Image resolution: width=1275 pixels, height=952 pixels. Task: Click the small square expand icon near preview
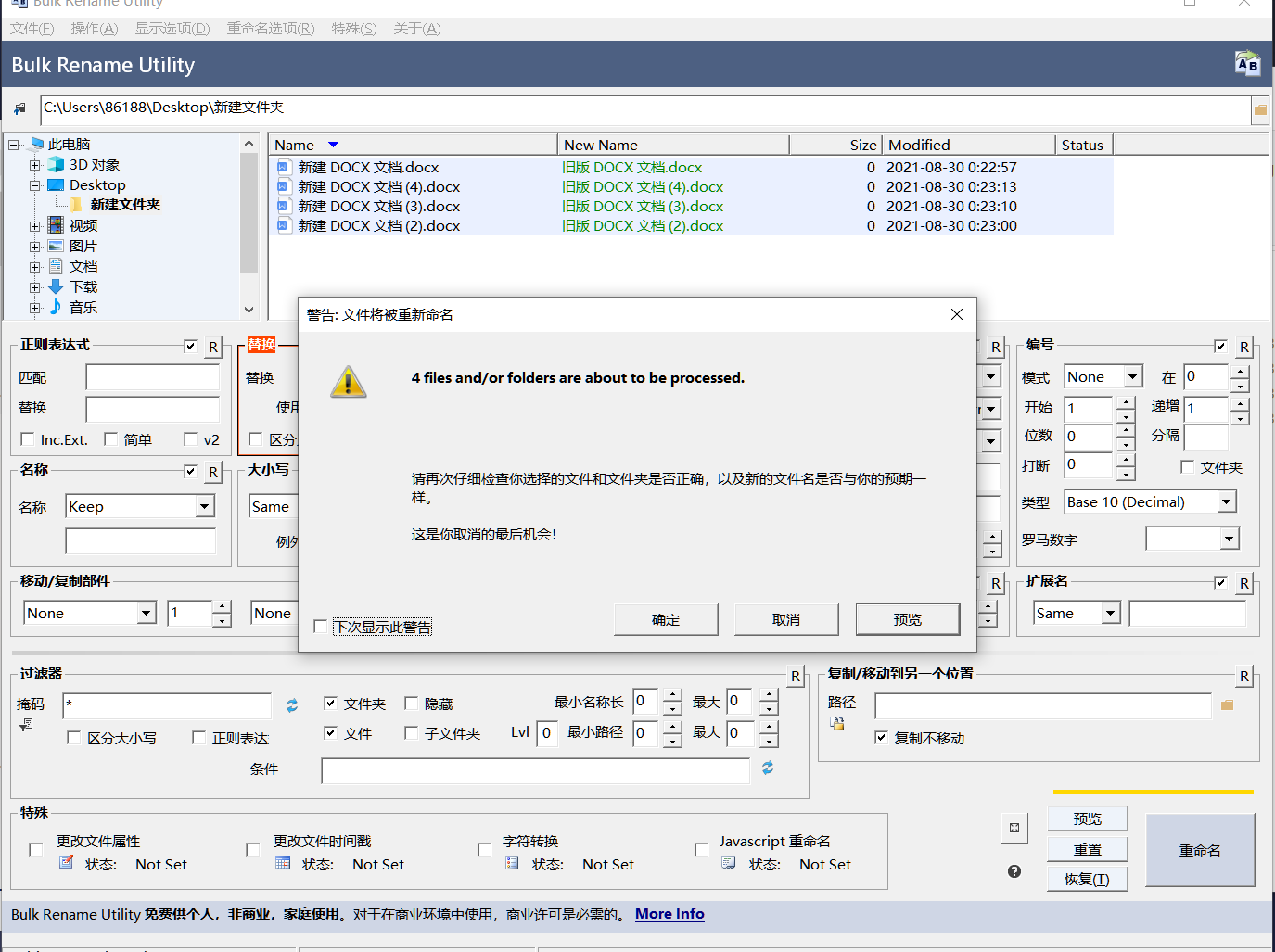(1014, 828)
